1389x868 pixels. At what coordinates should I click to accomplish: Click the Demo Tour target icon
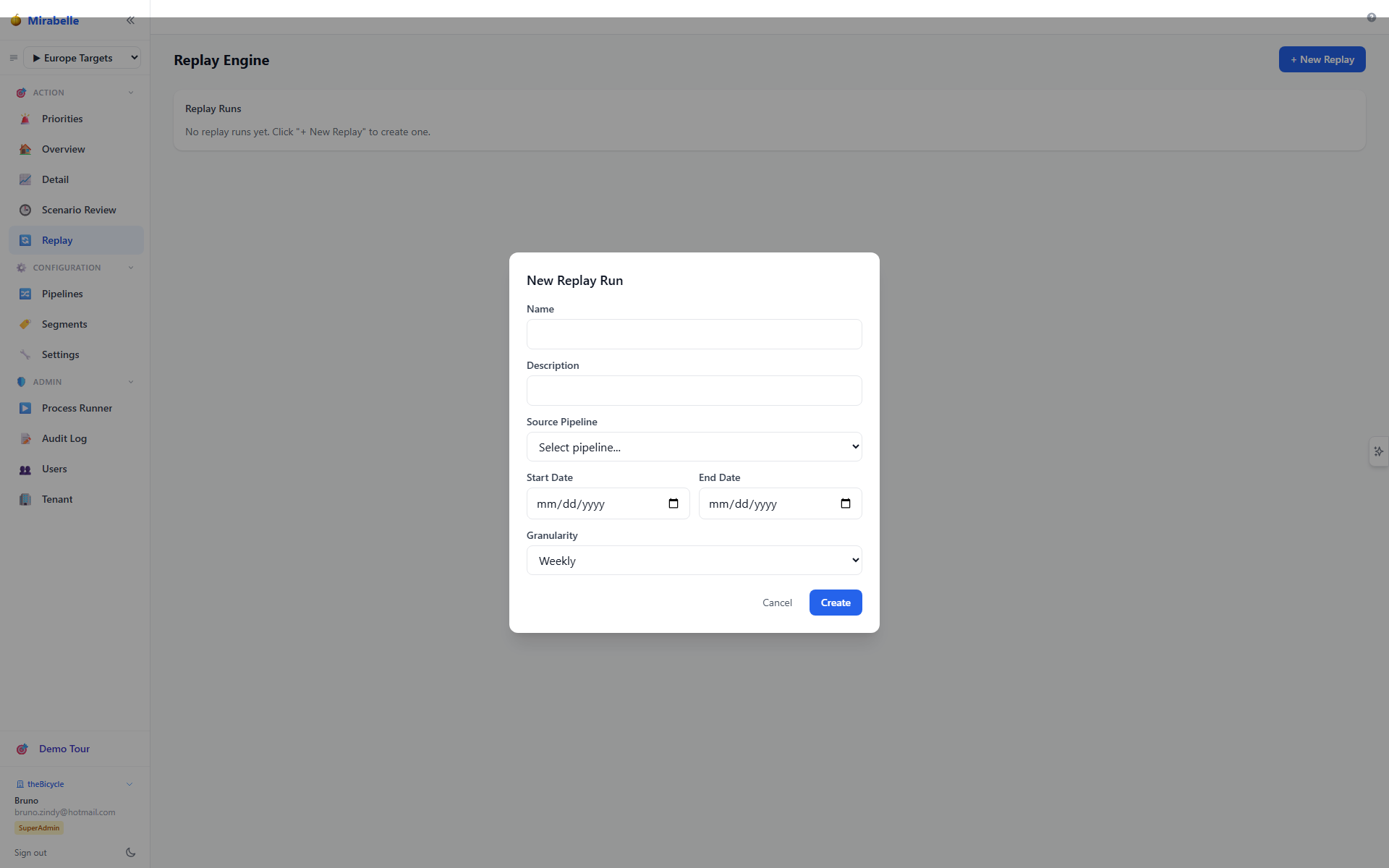[22, 749]
